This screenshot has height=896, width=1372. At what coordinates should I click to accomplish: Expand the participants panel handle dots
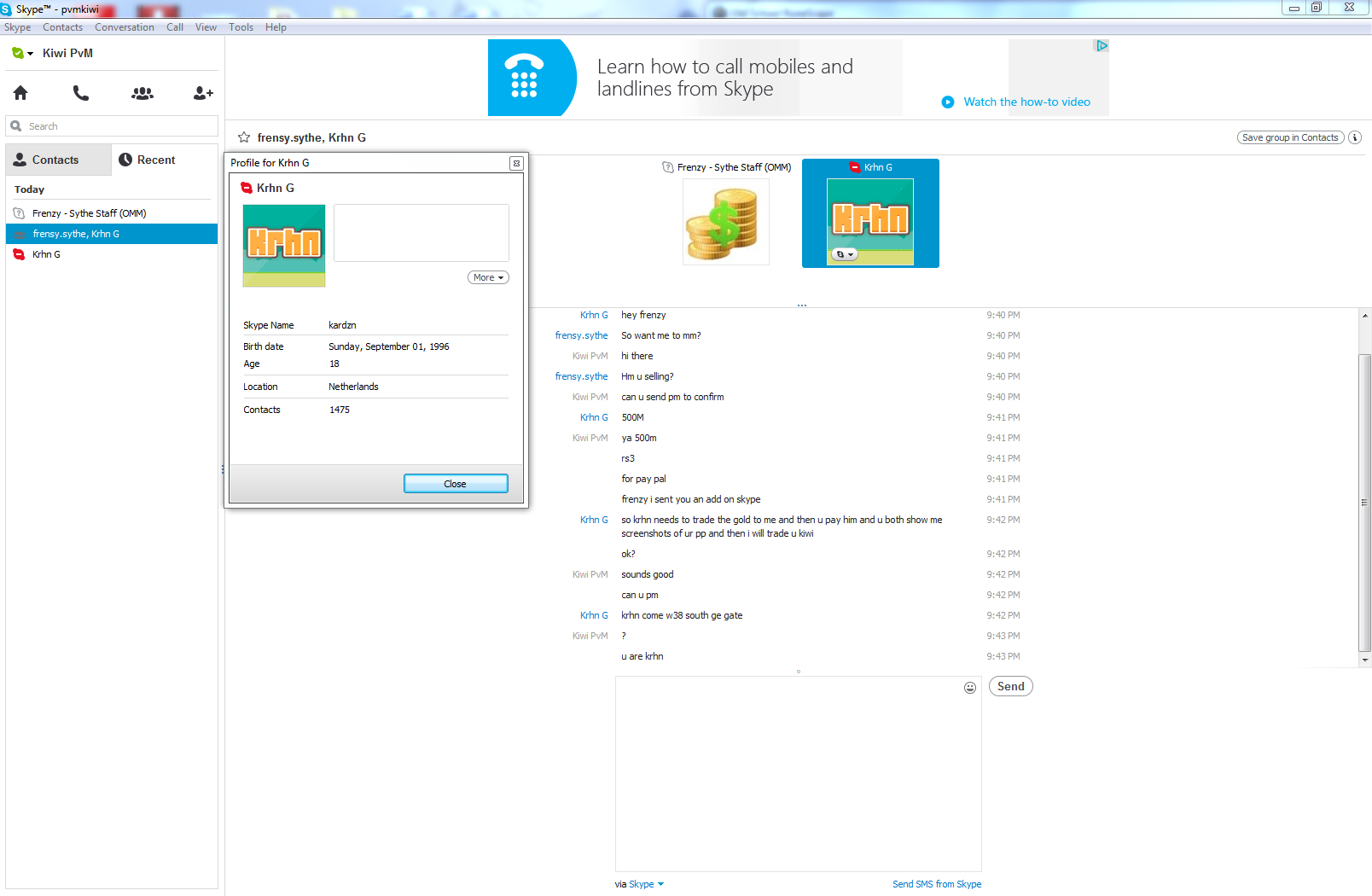(802, 305)
